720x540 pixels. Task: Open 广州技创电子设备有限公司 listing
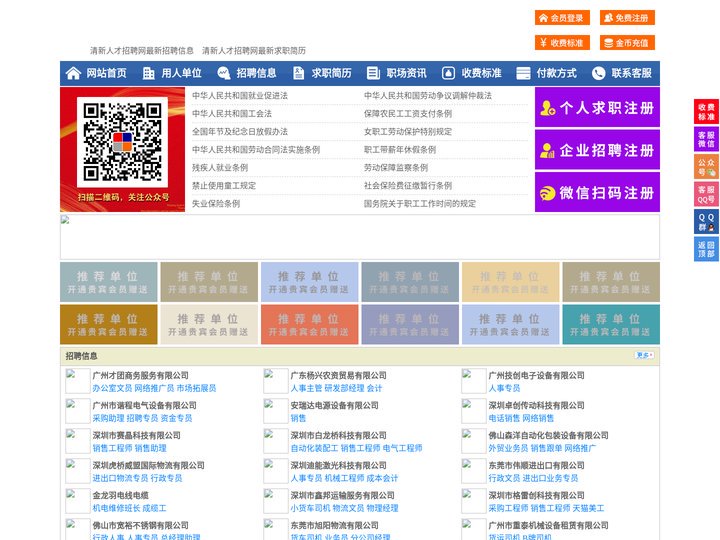536,376
